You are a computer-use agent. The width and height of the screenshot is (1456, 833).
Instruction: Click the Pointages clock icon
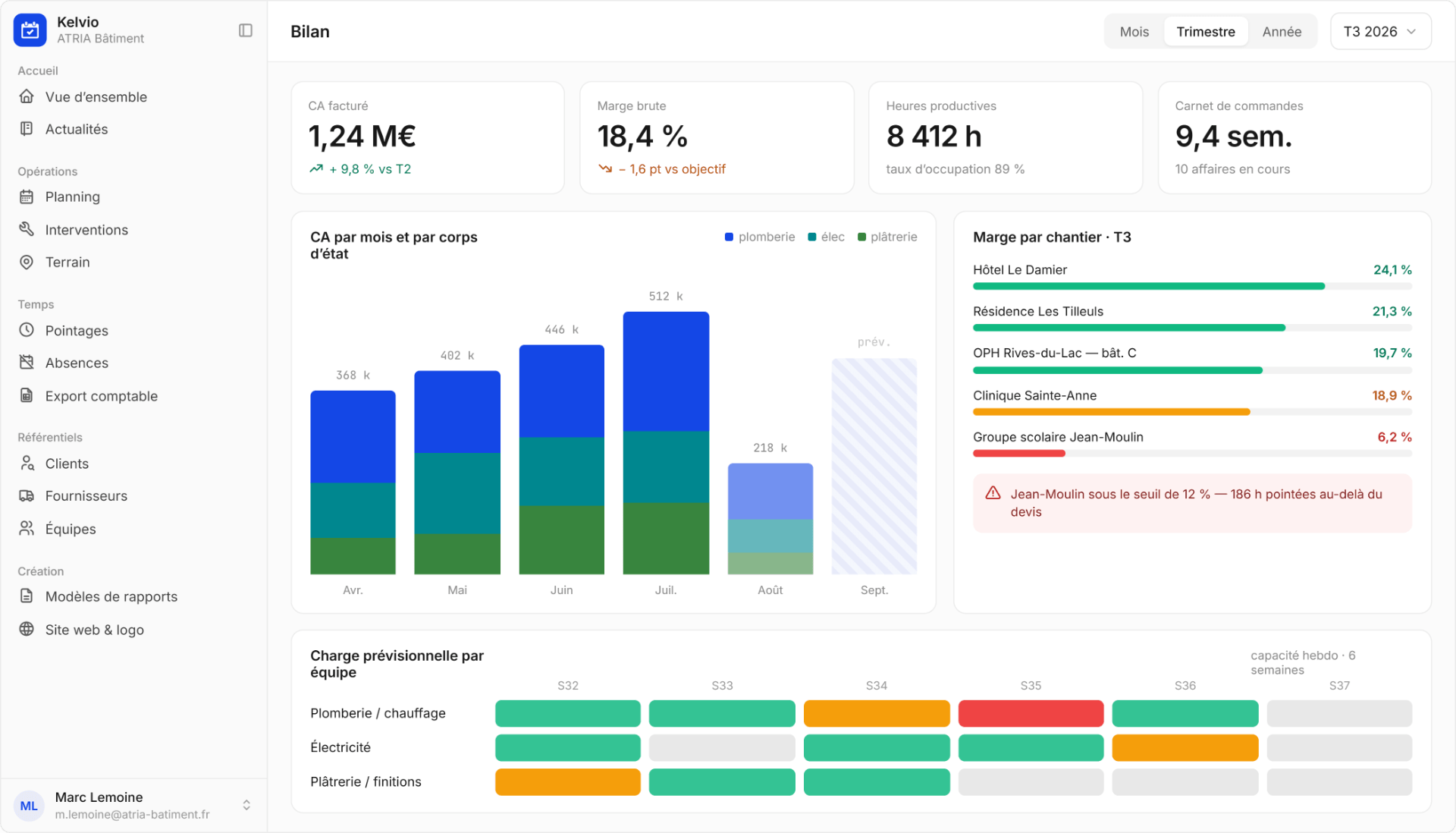(x=27, y=330)
